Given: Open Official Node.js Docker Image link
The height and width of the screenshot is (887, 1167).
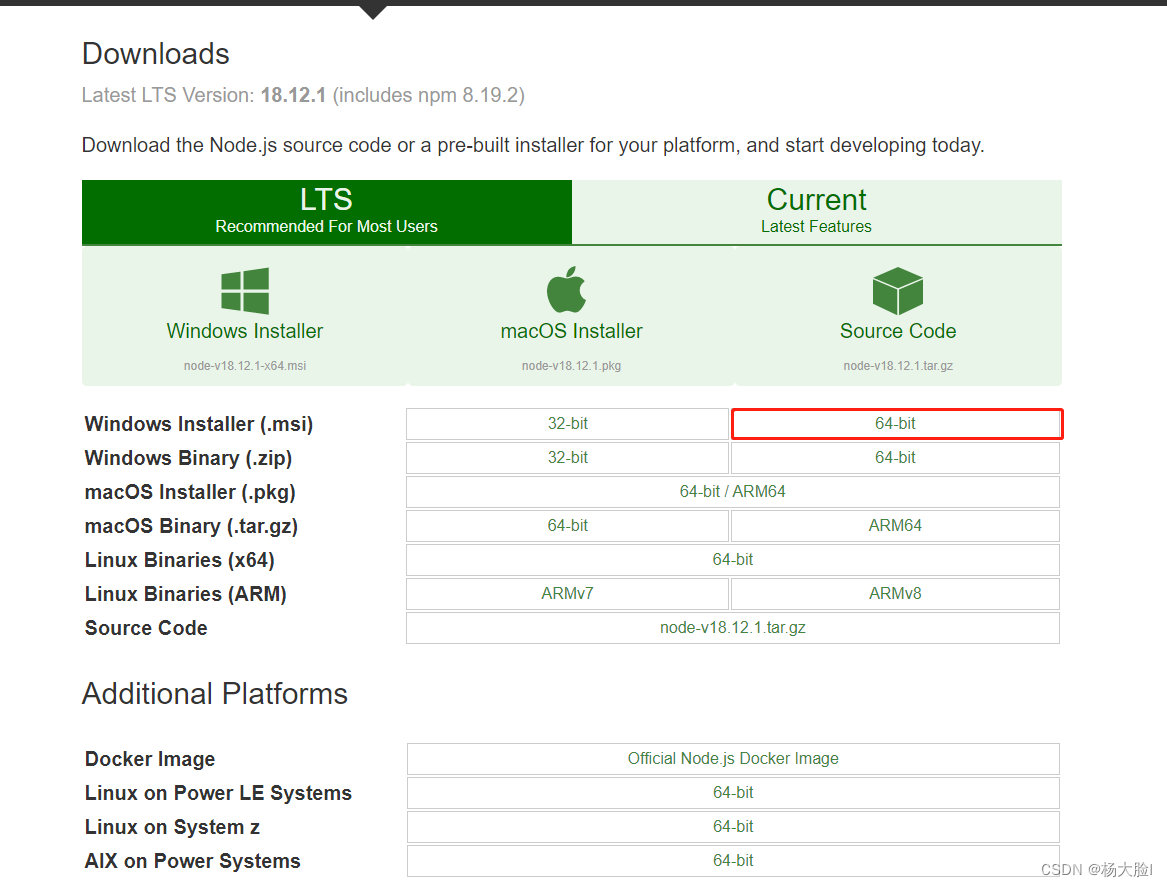Looking at the screenshot, I should coord(733,759).
